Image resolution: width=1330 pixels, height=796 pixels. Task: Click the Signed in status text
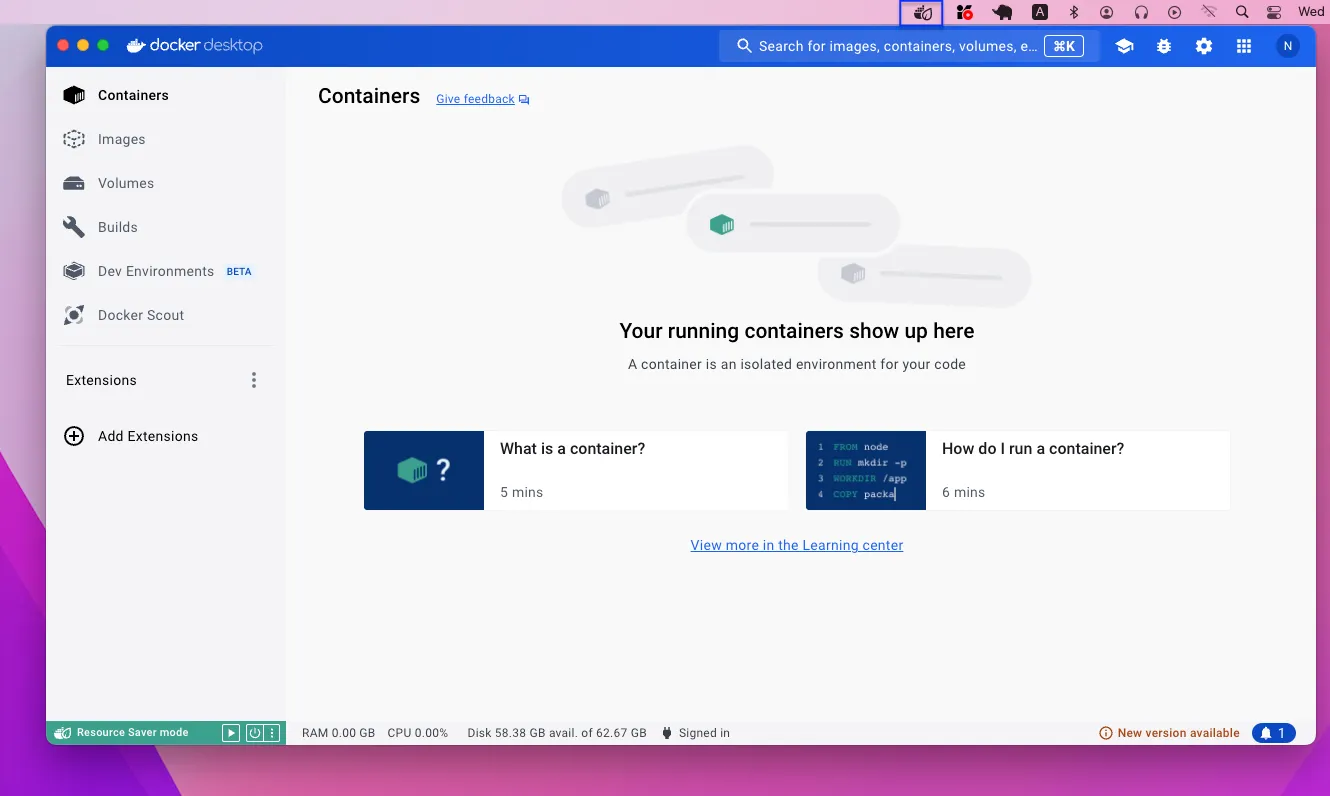click(704, 733)
